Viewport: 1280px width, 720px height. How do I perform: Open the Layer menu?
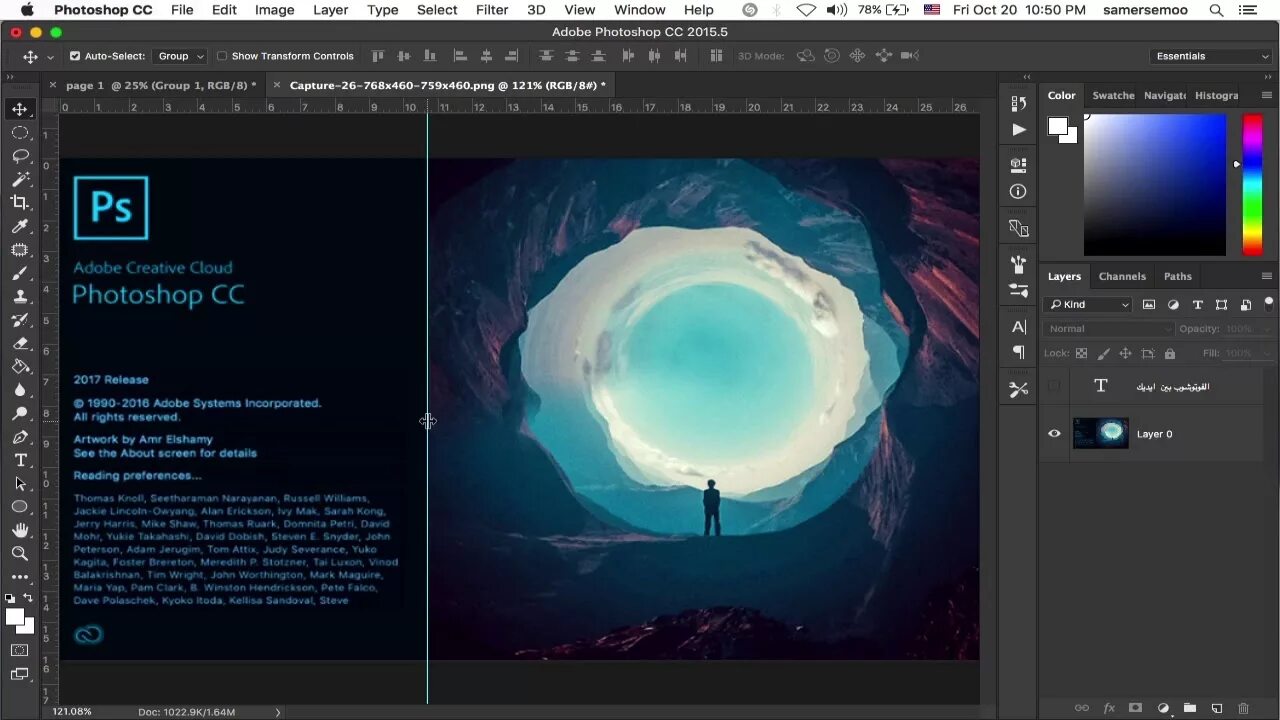click(330, 10)
